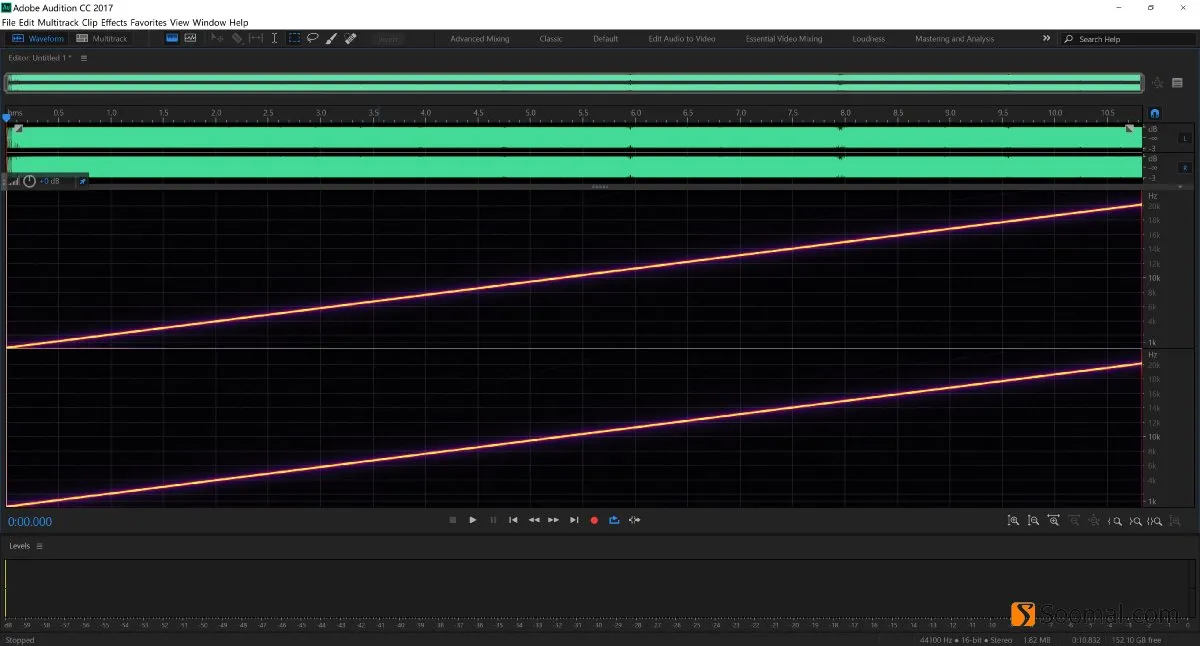Image resolution: width=1200 pixels, height=646 pixels.
Task: Move playhead to next marker
Action: coord(574,520)
